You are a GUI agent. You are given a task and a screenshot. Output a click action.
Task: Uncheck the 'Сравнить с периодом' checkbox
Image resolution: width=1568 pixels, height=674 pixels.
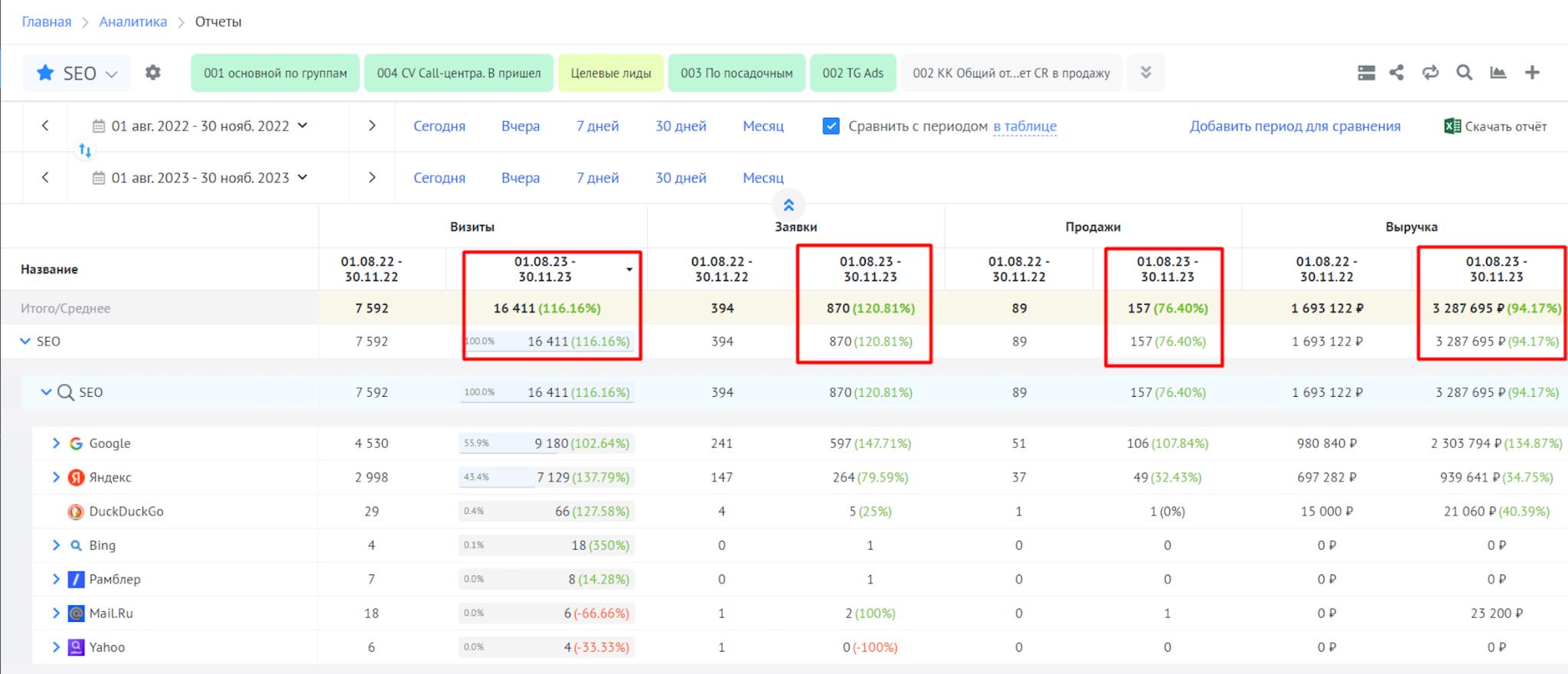[x=831, y=126]
